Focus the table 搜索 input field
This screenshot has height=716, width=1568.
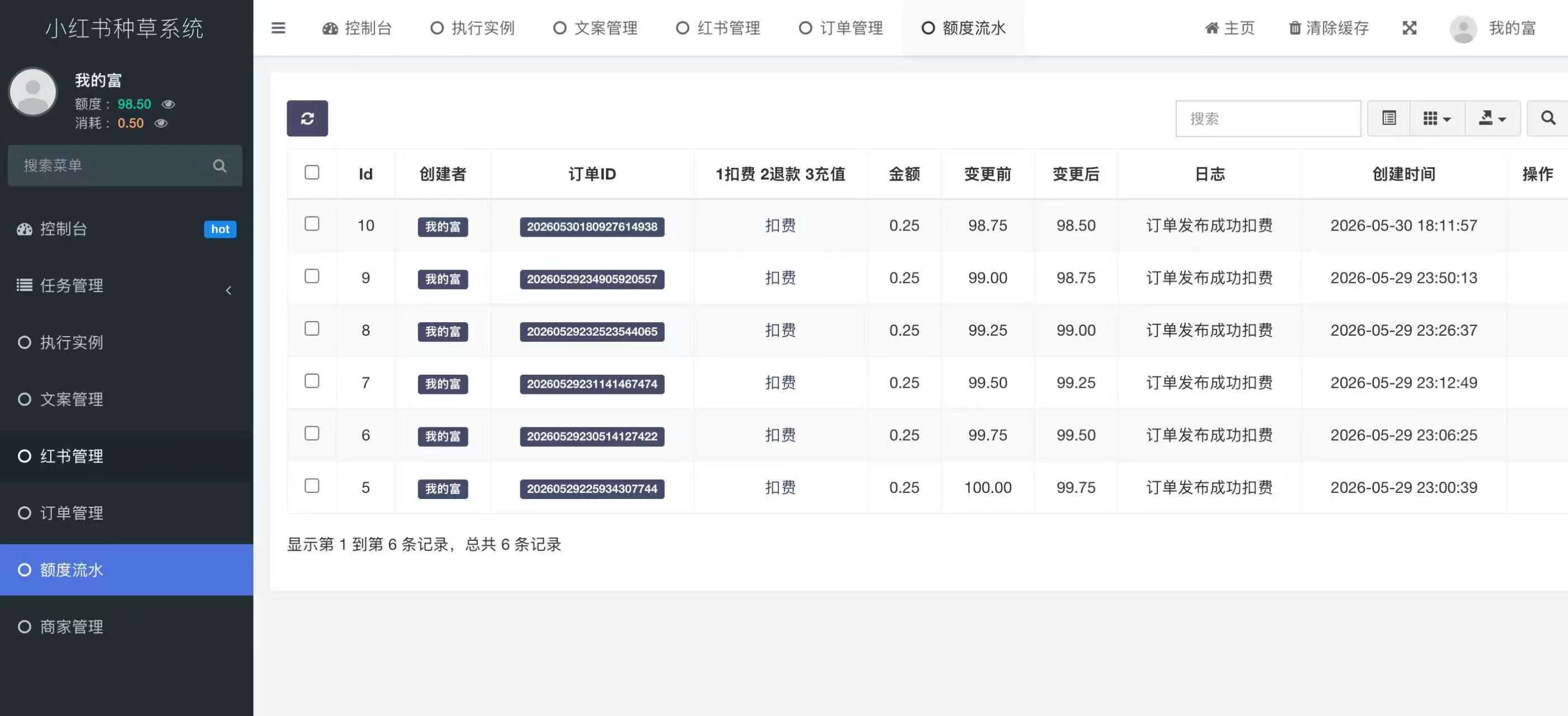(1268, 118)
